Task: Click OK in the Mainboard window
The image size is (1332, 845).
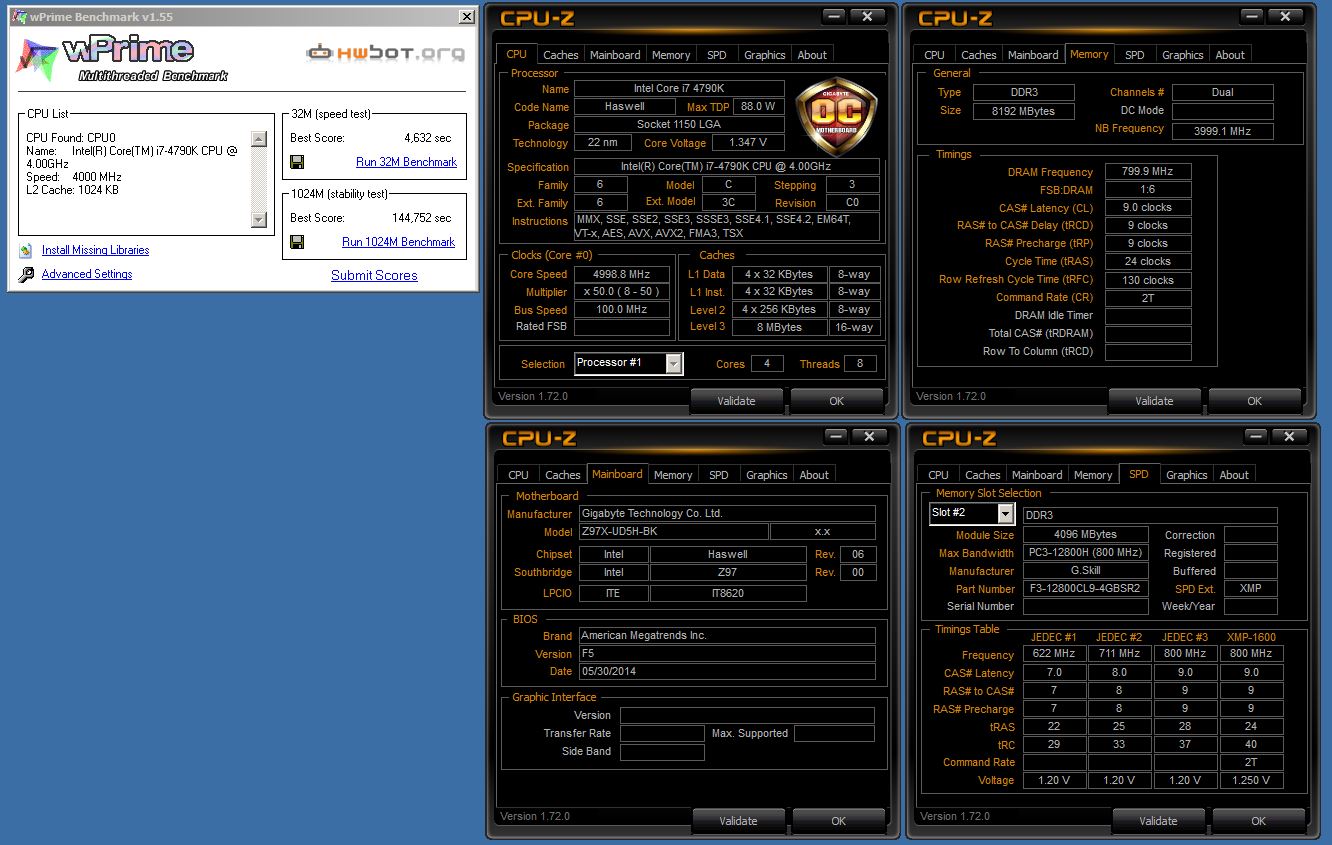Action: 838,821
